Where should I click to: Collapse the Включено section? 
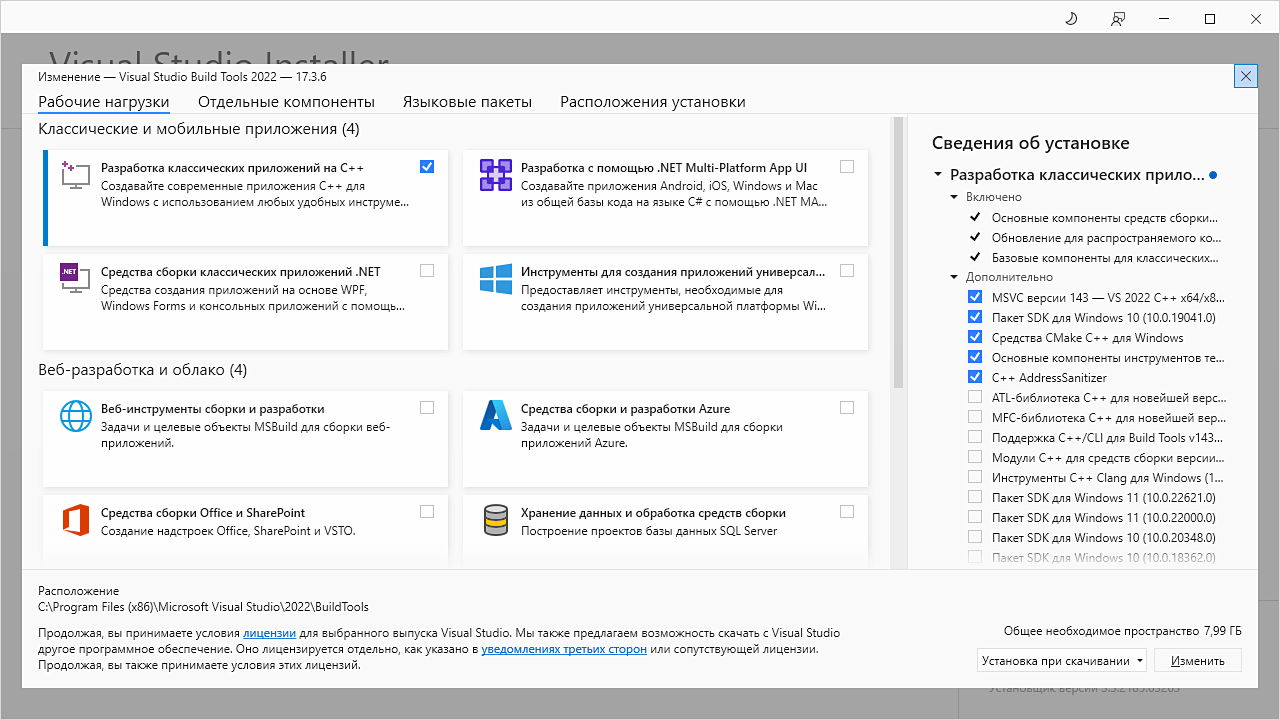tap(953, 196)
